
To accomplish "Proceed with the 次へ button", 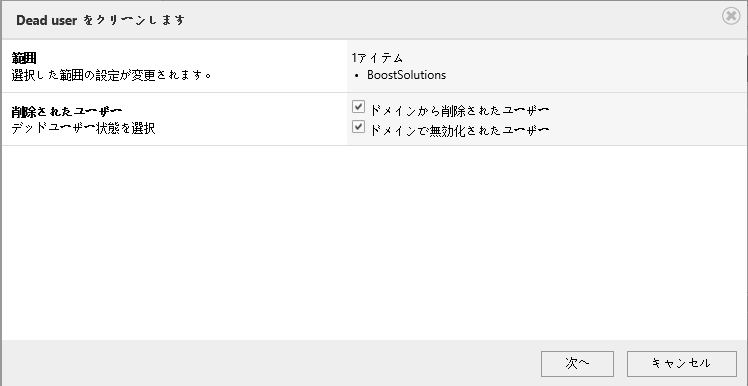I will click(x=577, y=364).
